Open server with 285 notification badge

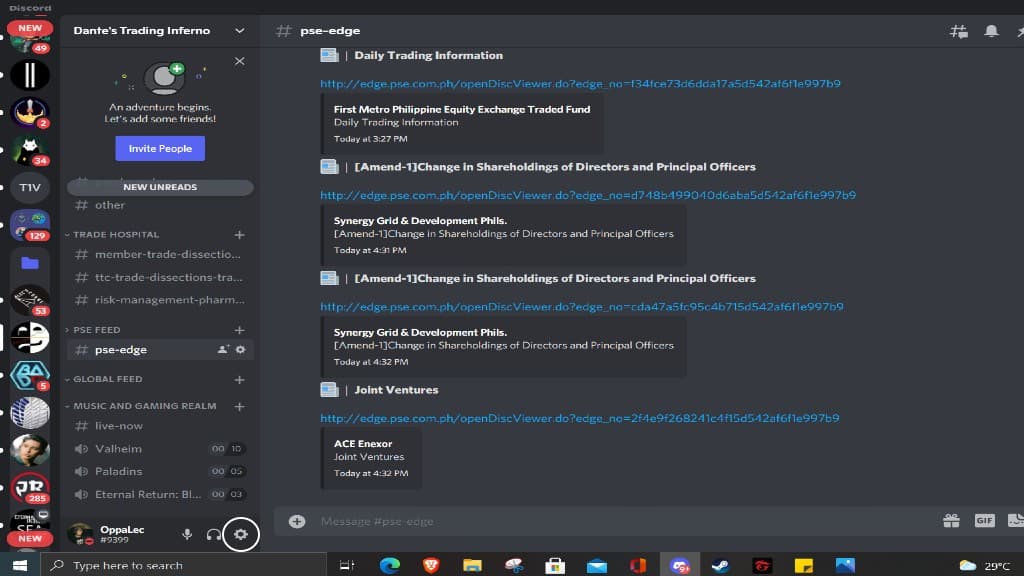pyautogui.click(x=29, y=488)
